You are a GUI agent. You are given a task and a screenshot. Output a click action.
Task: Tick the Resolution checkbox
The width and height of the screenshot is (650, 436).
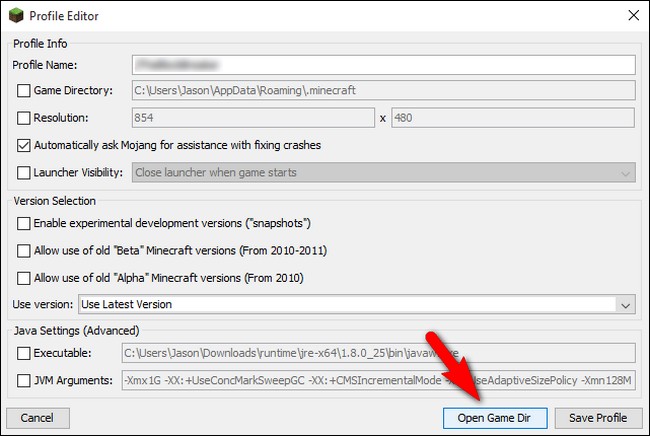(24, 118)
